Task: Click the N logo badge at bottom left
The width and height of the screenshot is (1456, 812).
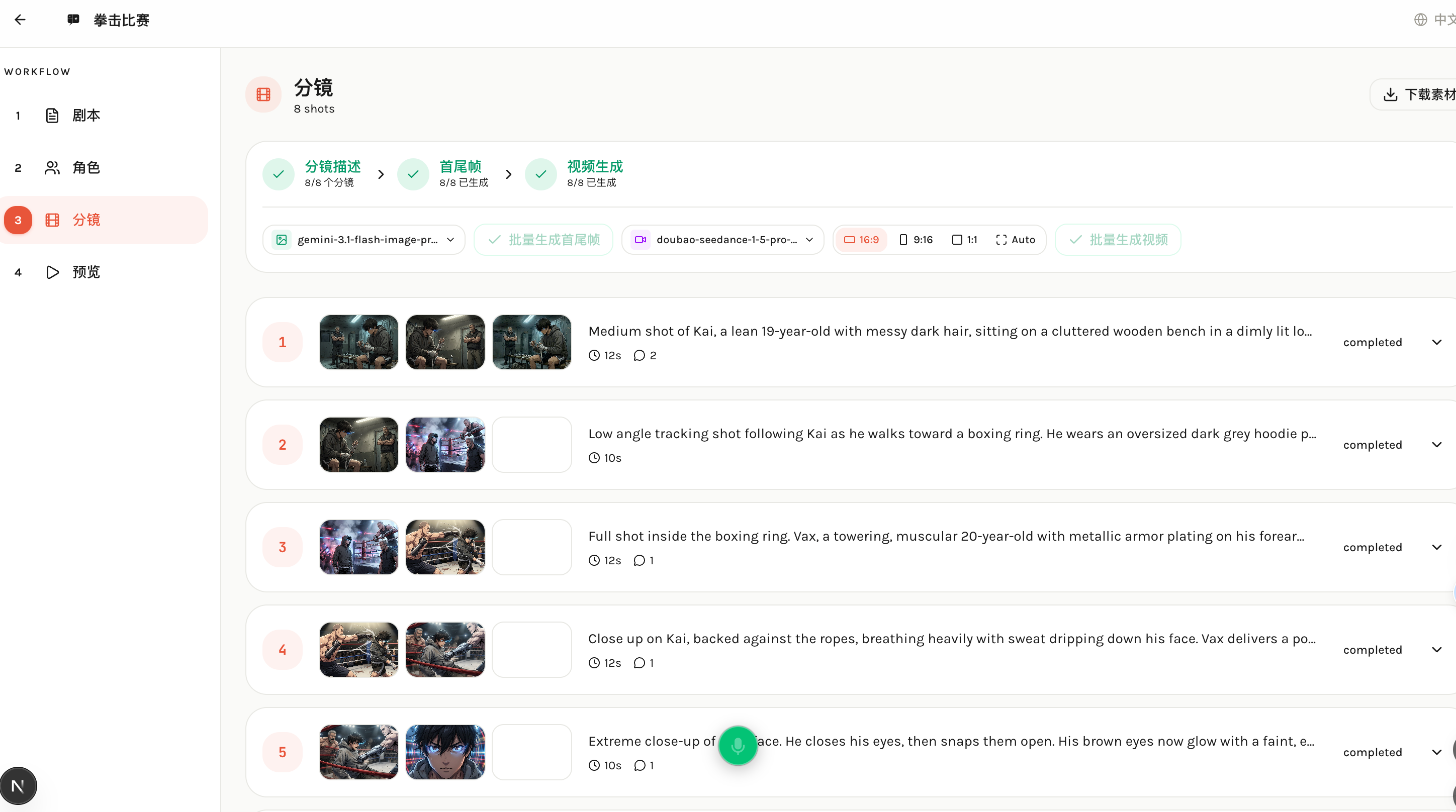Action: (x=18, y=785)
